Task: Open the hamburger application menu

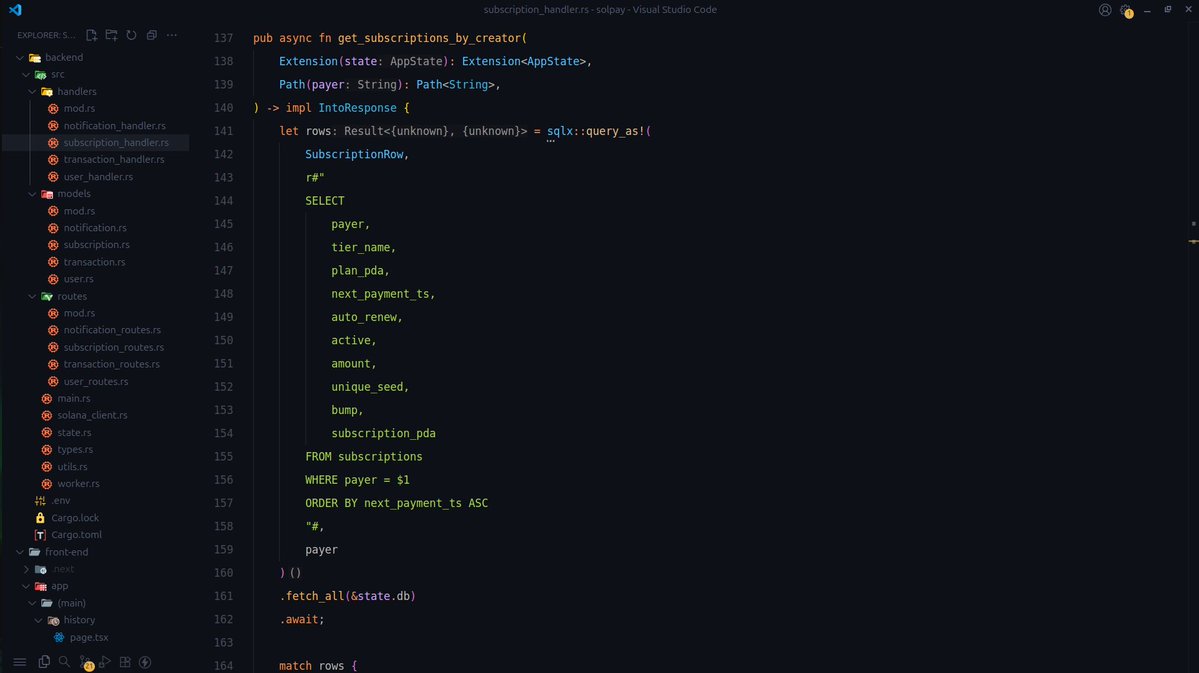Action: [x=20, y=662]
